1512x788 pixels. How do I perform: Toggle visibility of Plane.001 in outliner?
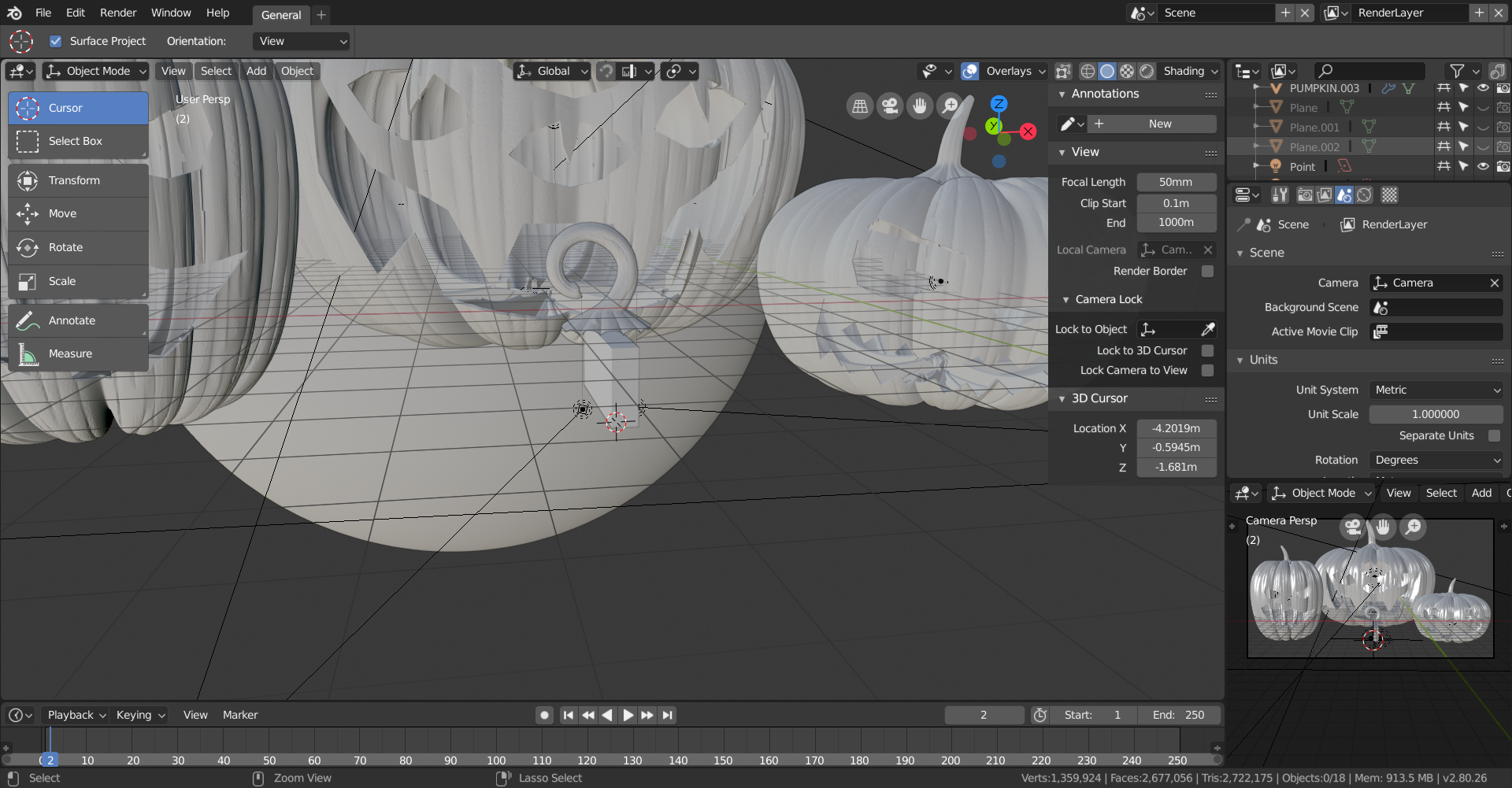(1483, 127)
